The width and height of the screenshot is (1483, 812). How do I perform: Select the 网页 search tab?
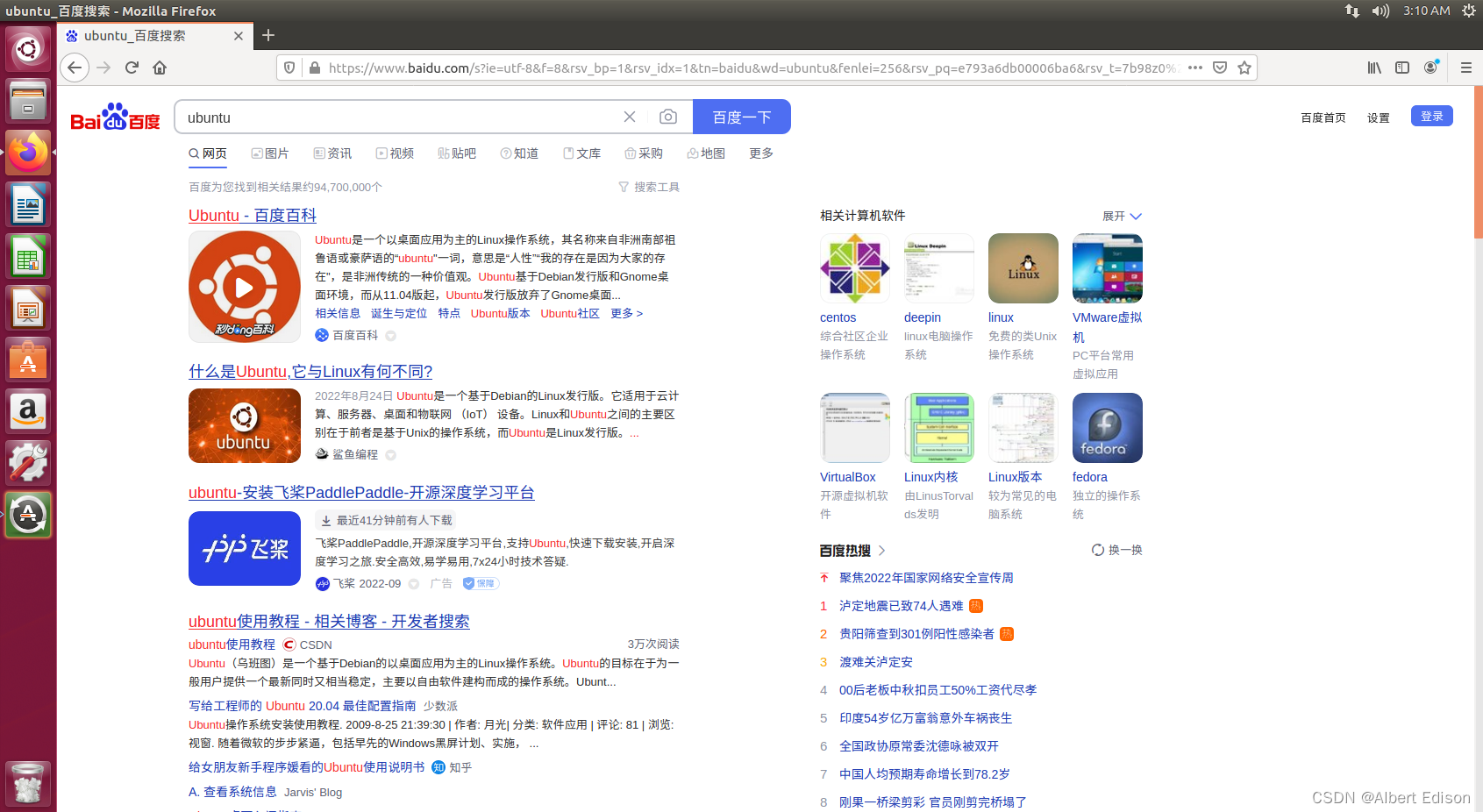point(208,153)
